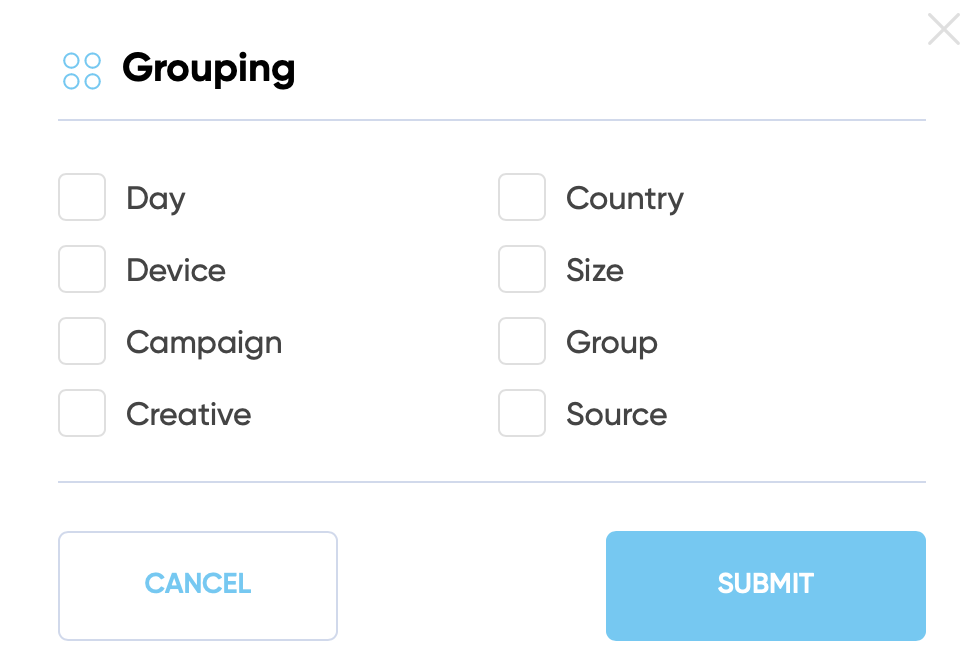974x672 pixels.
Task: Click the Group option label text
Action: point(612,343)
